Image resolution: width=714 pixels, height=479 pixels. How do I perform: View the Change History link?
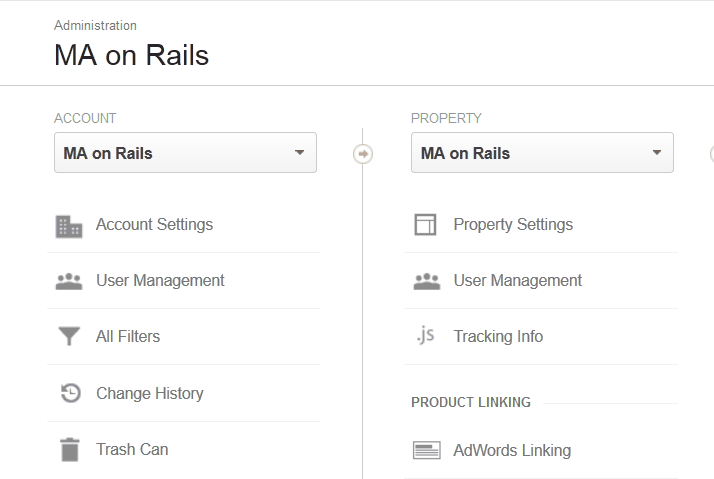(x=149, y=394)
